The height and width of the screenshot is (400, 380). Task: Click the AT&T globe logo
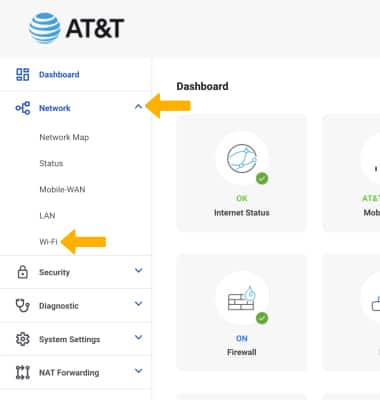pyautogui.click(x=44, y=28)
